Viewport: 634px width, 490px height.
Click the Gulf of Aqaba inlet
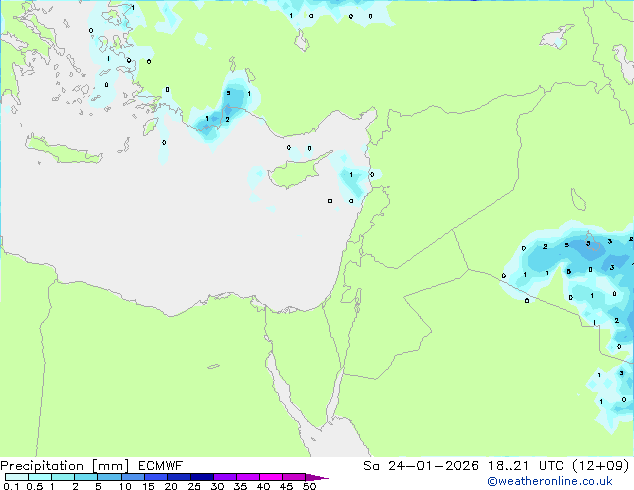pos(336,394)
